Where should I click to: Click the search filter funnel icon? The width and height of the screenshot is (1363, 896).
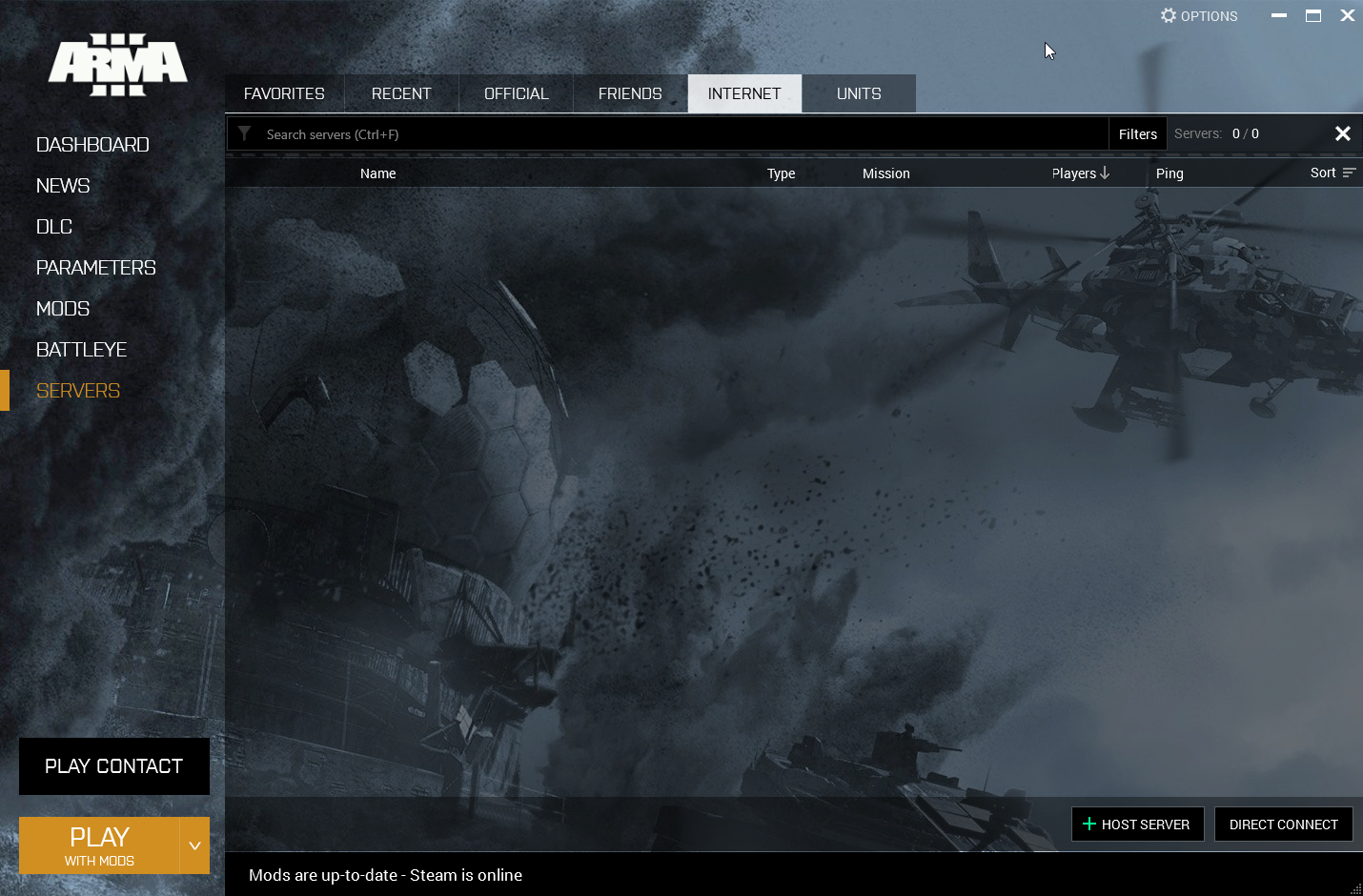click(245, 133)
